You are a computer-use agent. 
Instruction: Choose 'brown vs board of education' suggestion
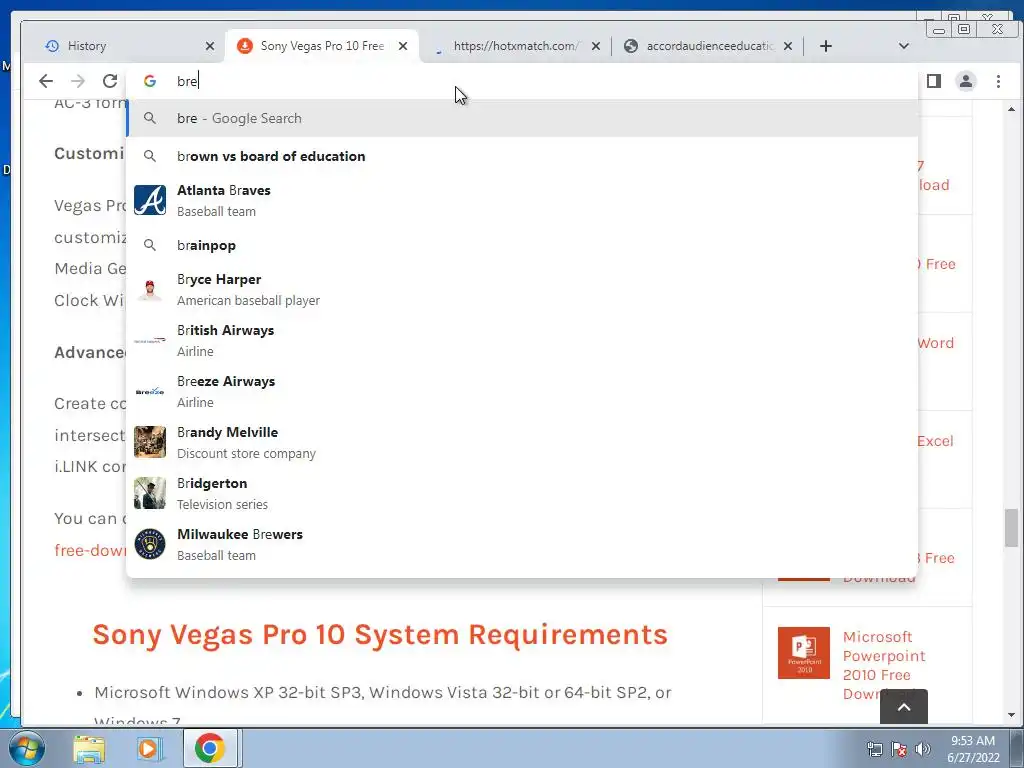coord(522,156)
